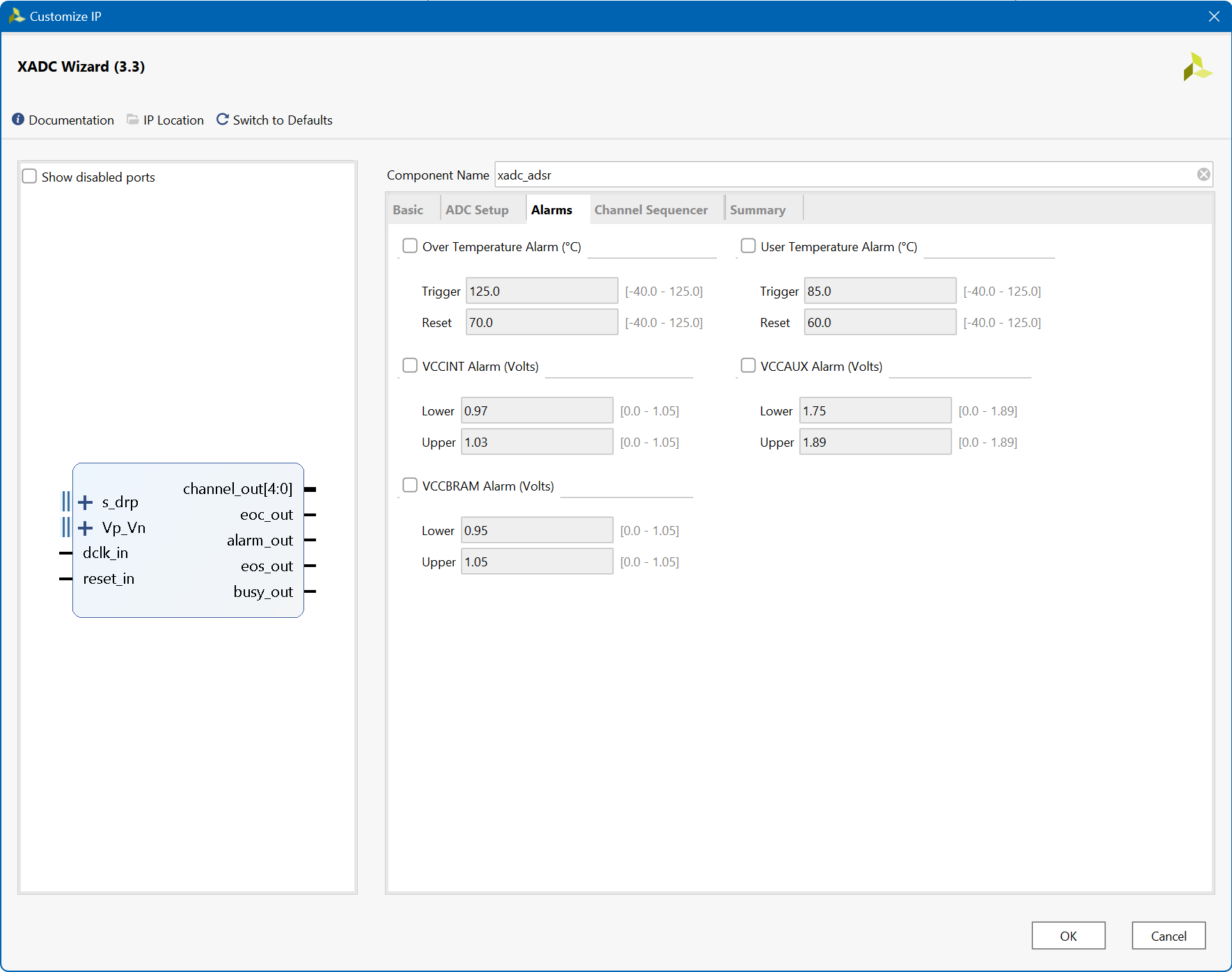
Task: Click VCCBRAM Upper field 1.05
Action: (x=537, y=561)
